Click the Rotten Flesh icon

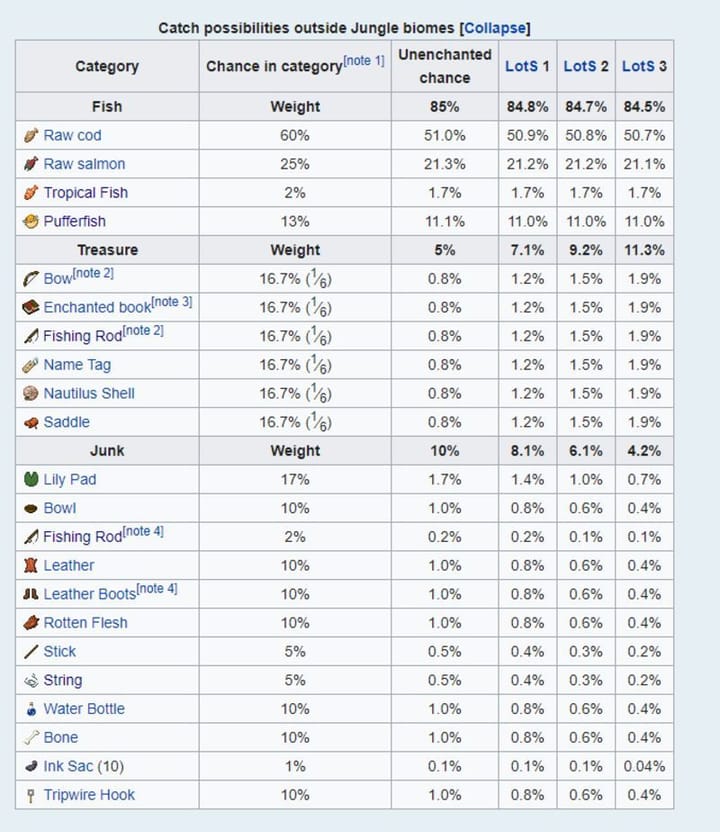click(x=30, y=623)
